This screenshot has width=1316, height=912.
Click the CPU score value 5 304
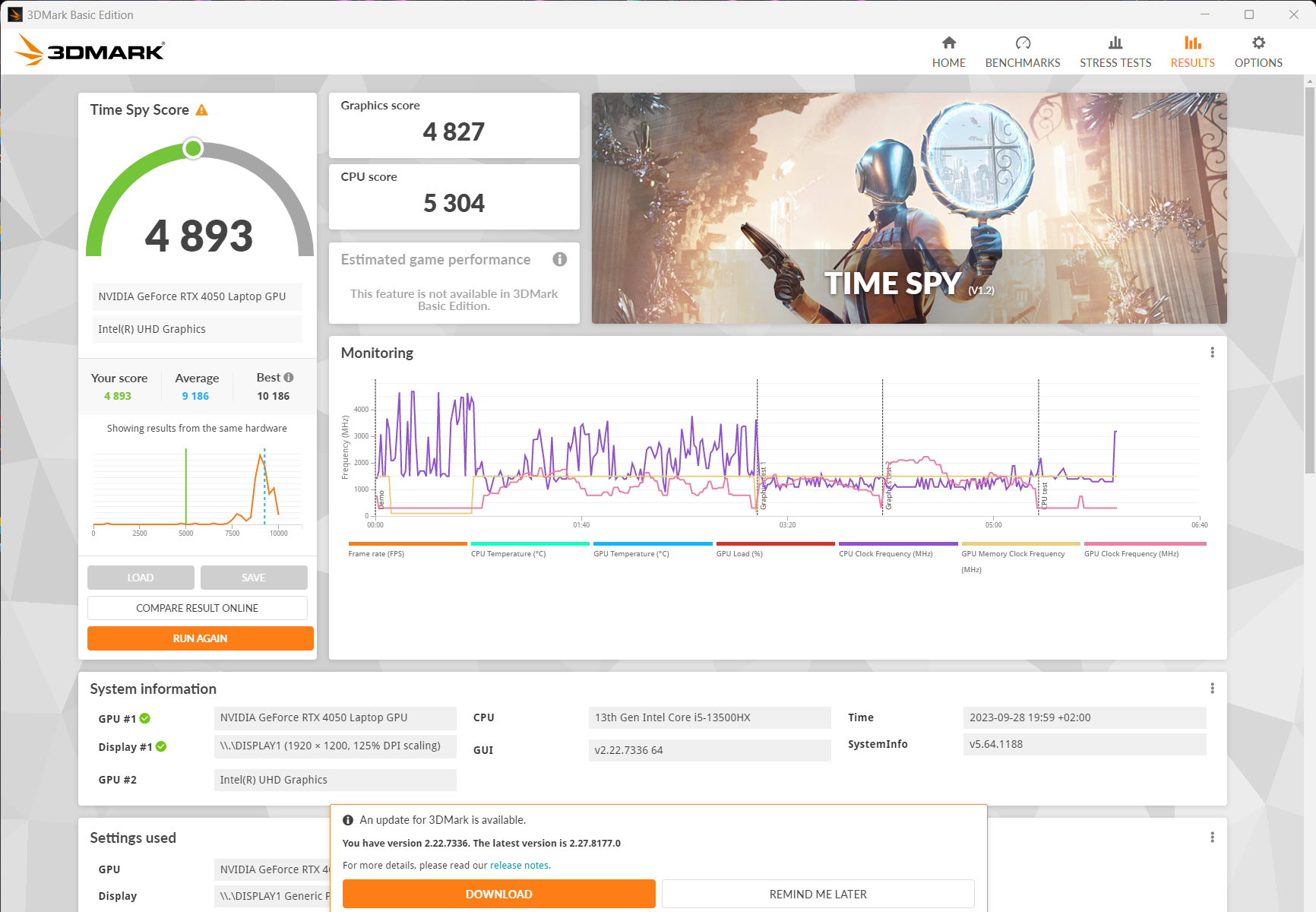tap(454, 204)
